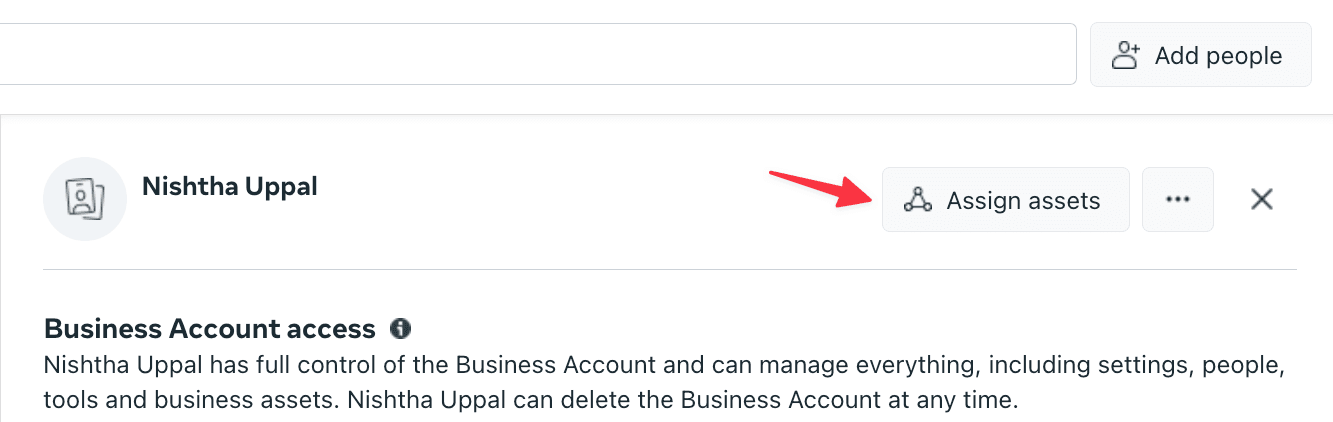Focus the search field beside Add people

click(x=536, y=55)
